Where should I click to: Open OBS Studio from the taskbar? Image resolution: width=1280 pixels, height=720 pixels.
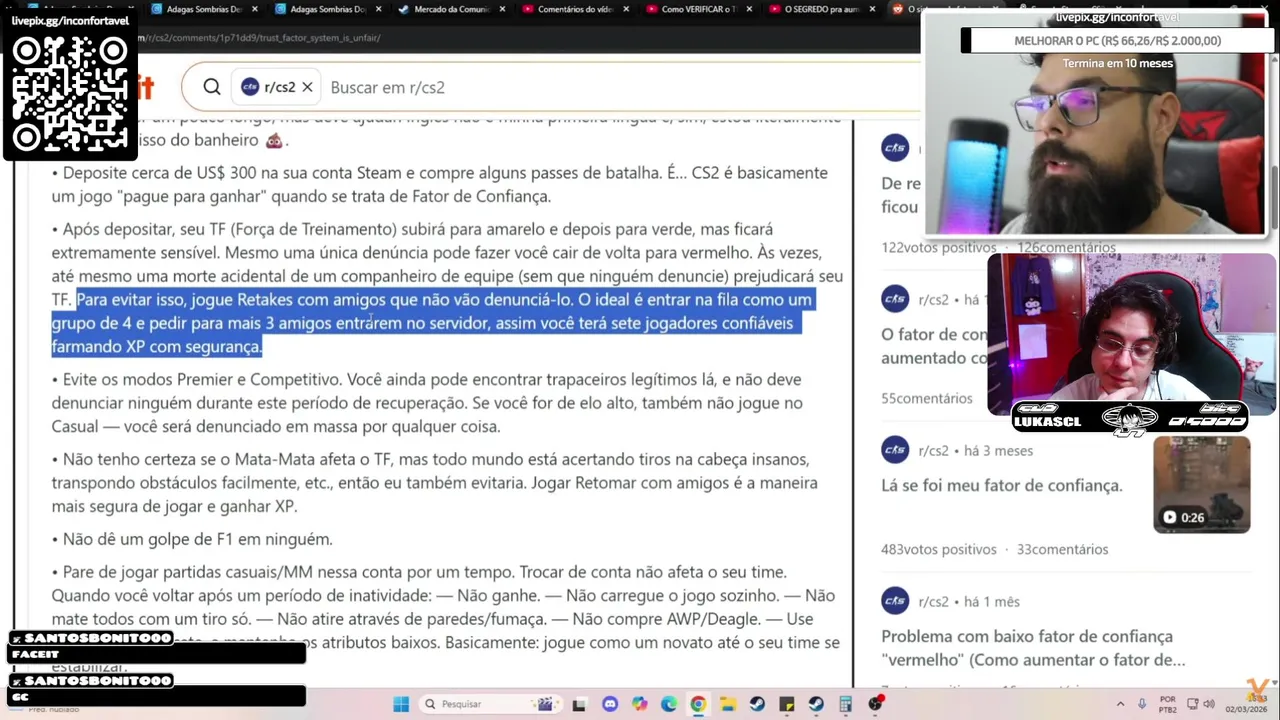click(875, 704)
